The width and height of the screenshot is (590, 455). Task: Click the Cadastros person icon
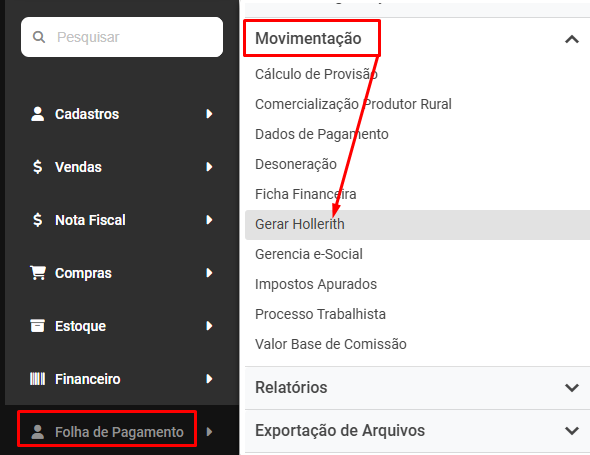(38, 114)
